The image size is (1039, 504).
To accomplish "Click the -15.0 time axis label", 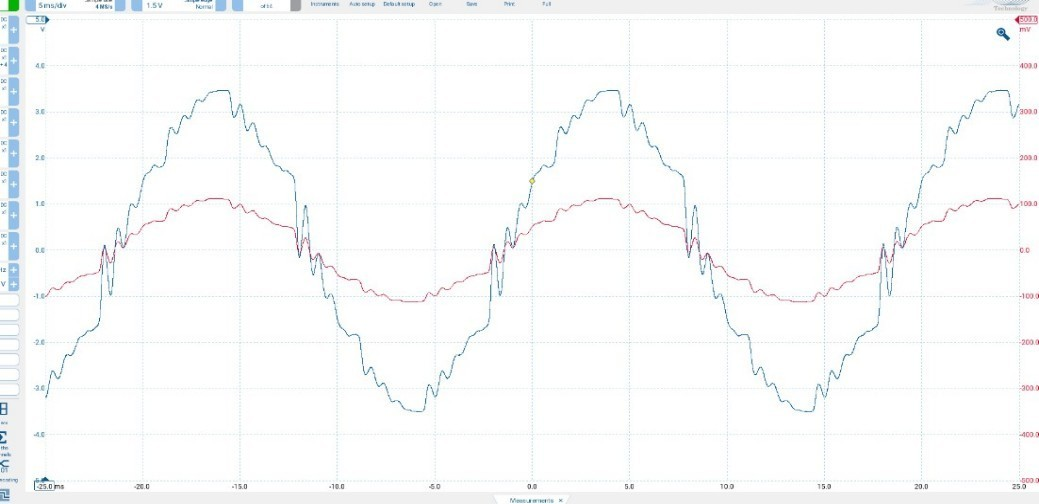I will pos(239,486).
